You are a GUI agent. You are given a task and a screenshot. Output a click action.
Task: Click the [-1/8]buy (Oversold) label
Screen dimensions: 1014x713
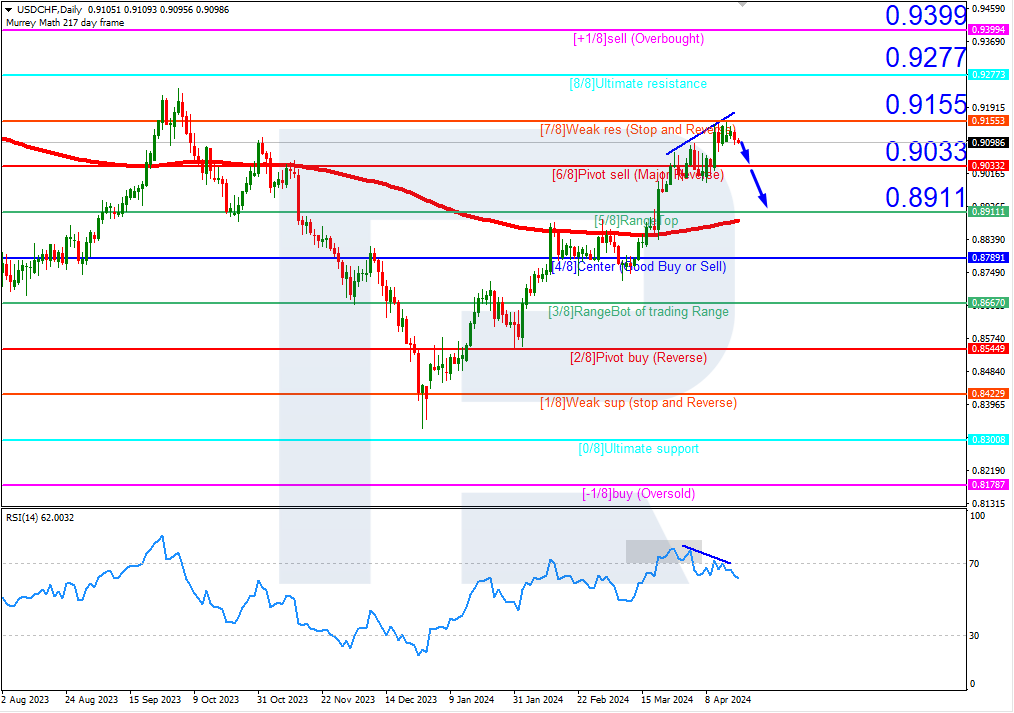(638, 494)
